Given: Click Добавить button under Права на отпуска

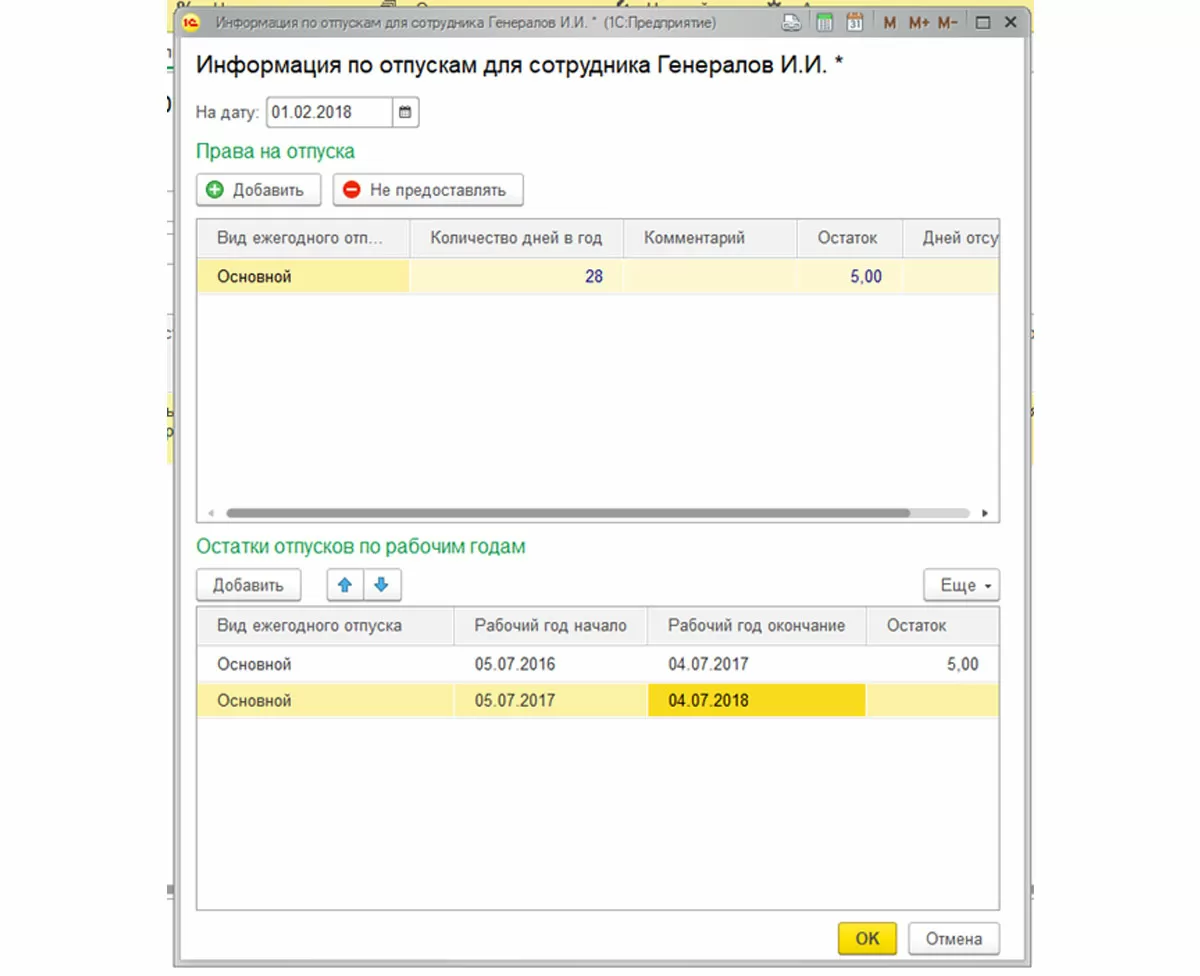Looking at the screenshot, I should point(258,190).
